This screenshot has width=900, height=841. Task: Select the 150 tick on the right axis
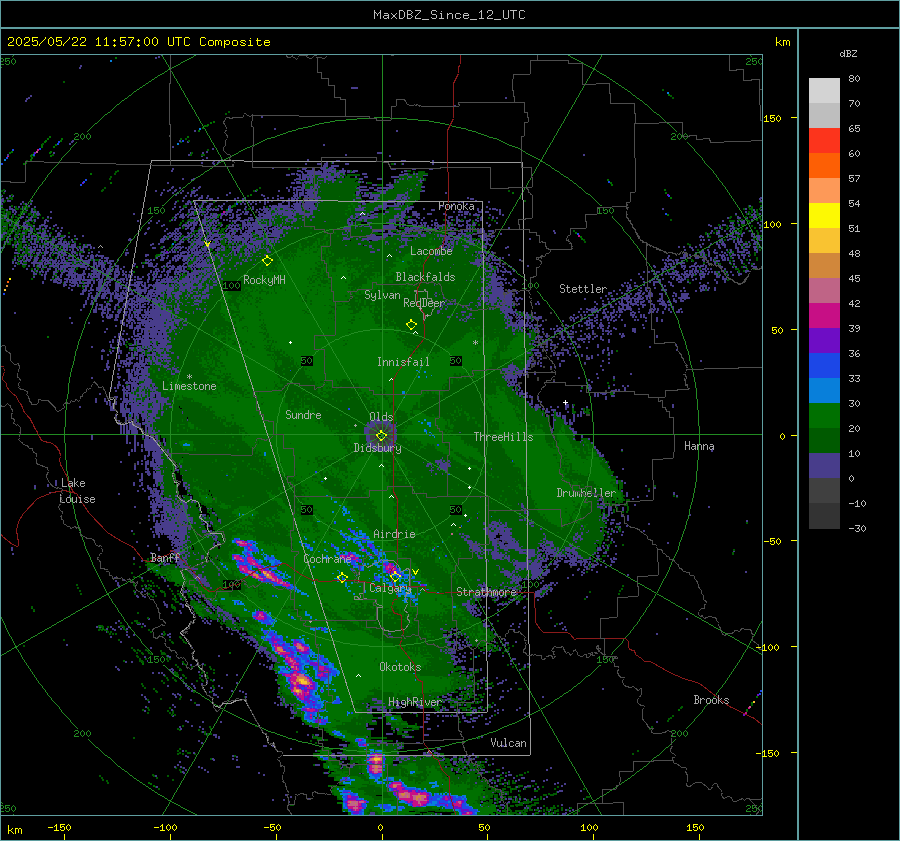(772, 118)
